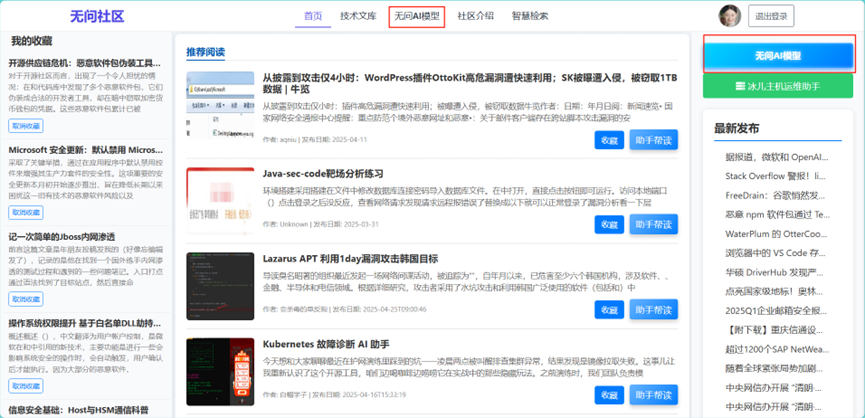Click 收藏 for the WordPress OttoKit article
The image size is (865, 418).
[x=609, y=140]
